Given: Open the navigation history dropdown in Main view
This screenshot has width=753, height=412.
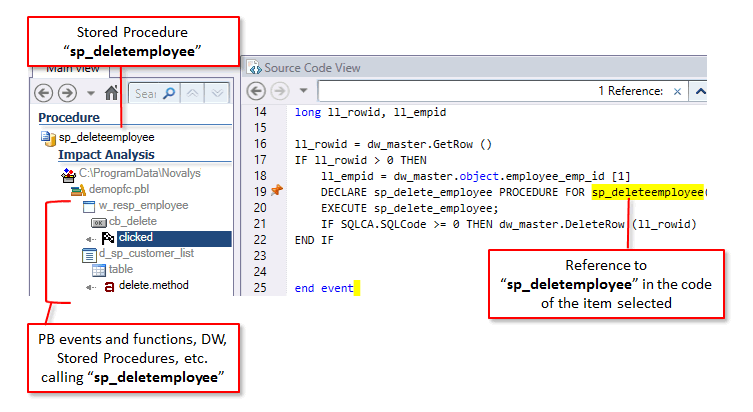Looking at the screenshot, I should [x=91, y=93].
